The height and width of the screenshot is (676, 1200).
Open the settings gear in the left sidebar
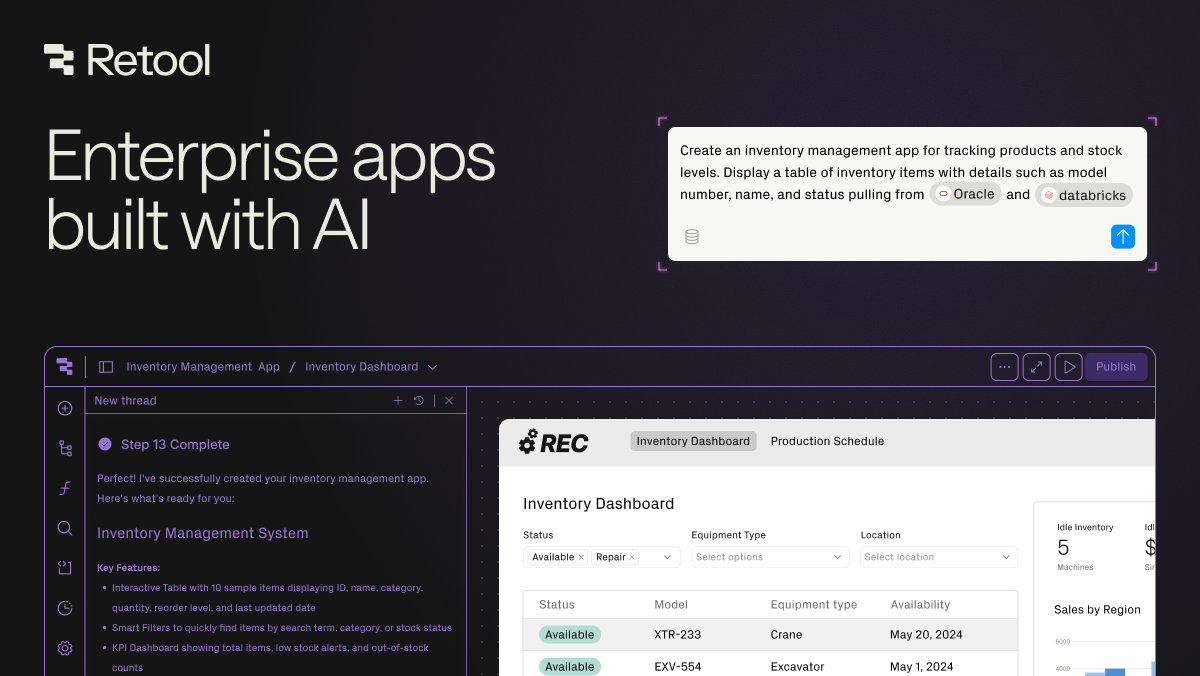click(65, 648)
